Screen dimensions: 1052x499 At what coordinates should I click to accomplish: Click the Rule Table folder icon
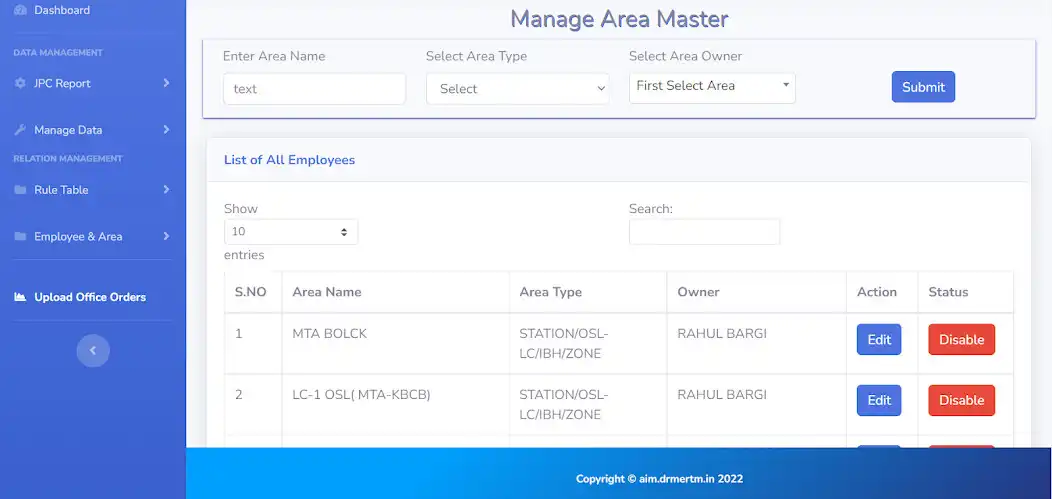pos(20,190)
